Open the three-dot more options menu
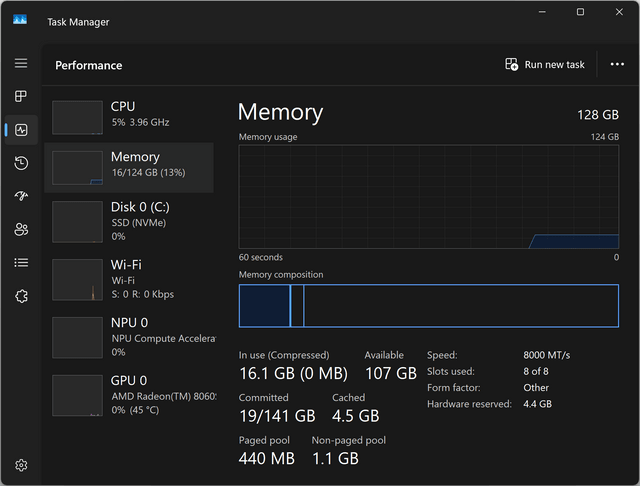640x486 pixels. point(617,64)
